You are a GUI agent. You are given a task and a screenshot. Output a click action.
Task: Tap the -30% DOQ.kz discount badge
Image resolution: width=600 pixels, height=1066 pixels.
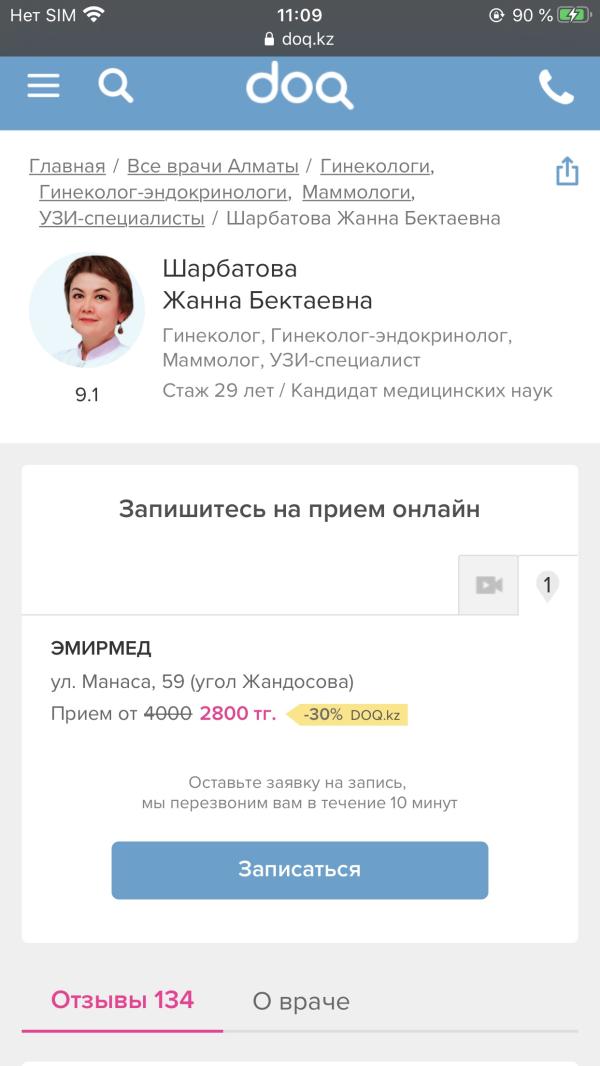point(348,715)
